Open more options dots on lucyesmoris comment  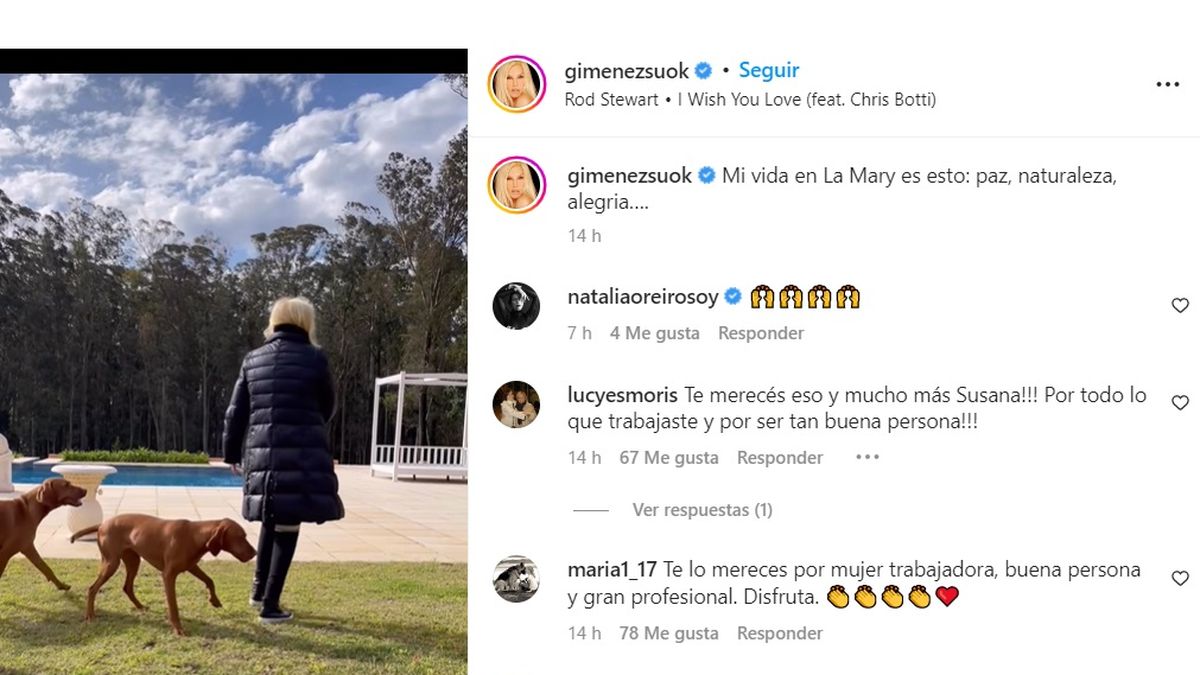click(x=867, y=457)
